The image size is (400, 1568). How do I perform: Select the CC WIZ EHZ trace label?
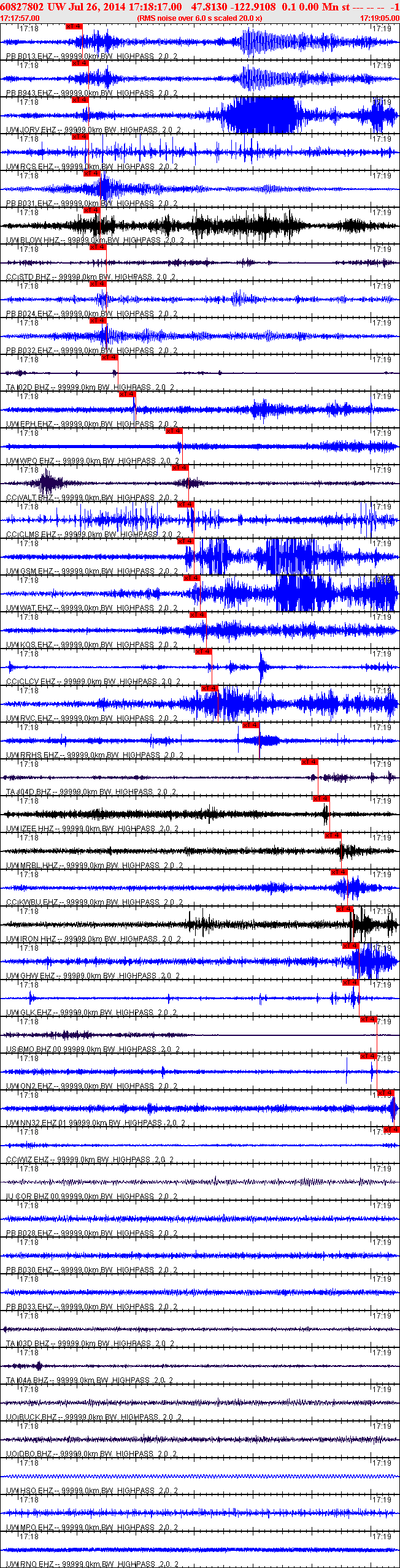90,1160
